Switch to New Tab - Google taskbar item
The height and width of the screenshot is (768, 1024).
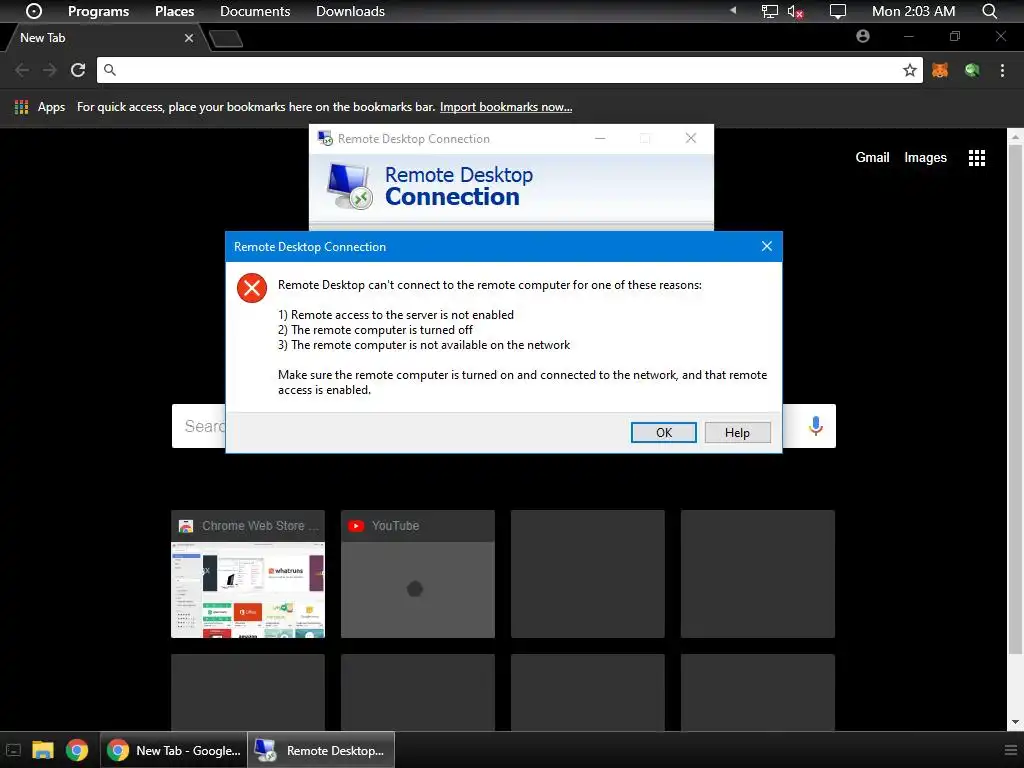coord(174,750)
